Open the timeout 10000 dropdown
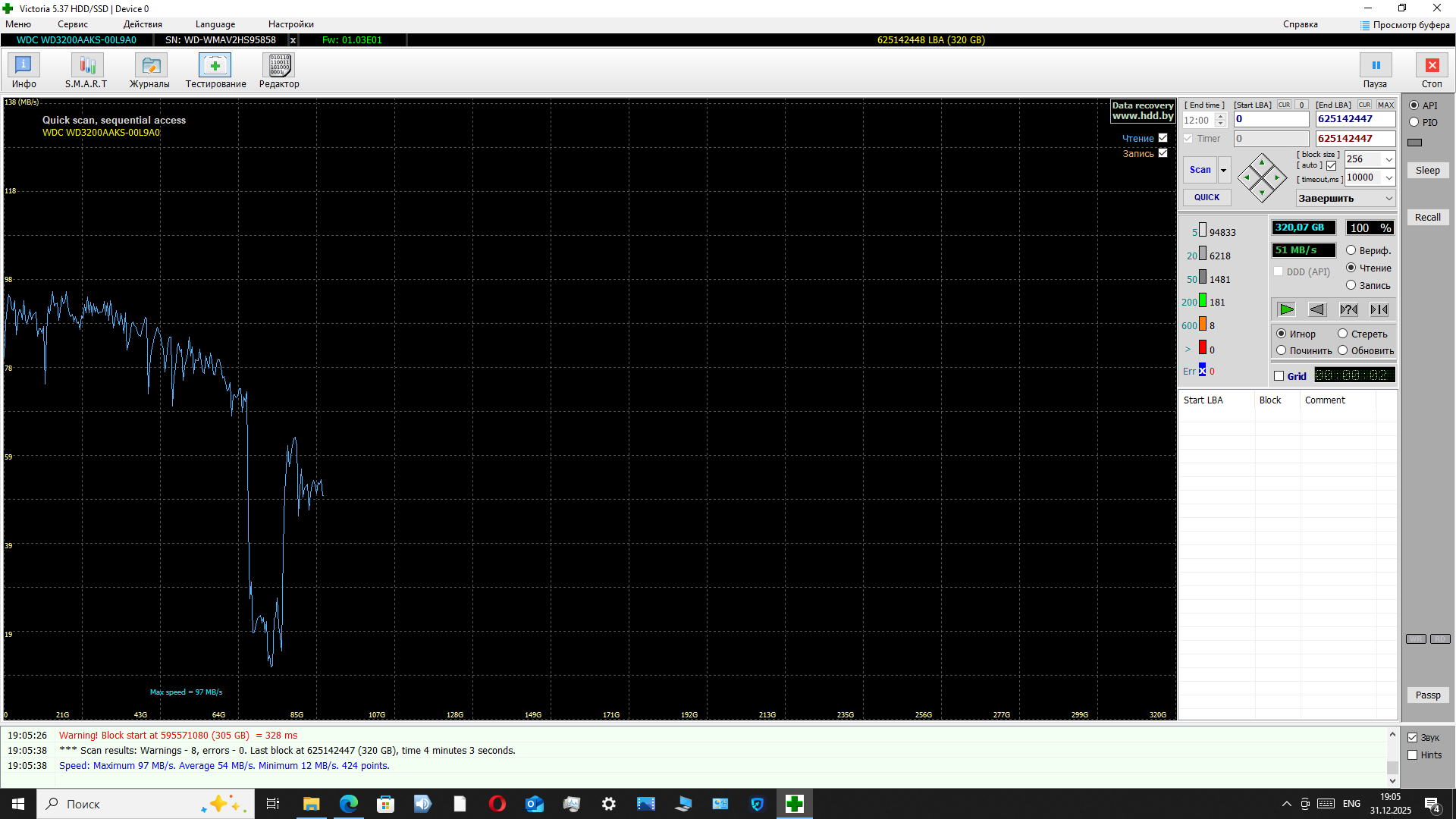Screen dimensions: 1456x819 click(1389, 177)
